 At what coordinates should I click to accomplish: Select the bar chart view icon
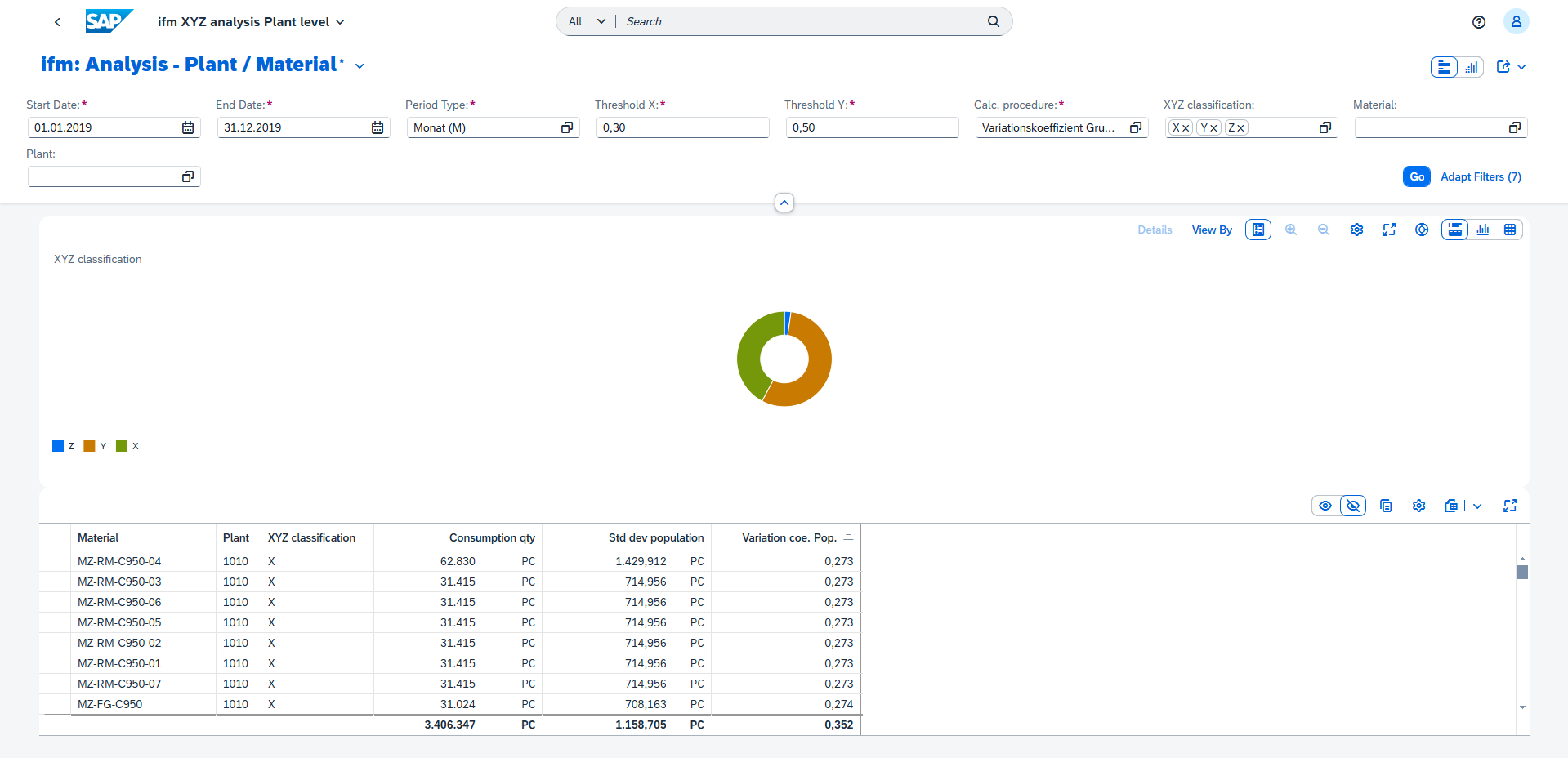pyautogui.click(x=1484, y=230)
